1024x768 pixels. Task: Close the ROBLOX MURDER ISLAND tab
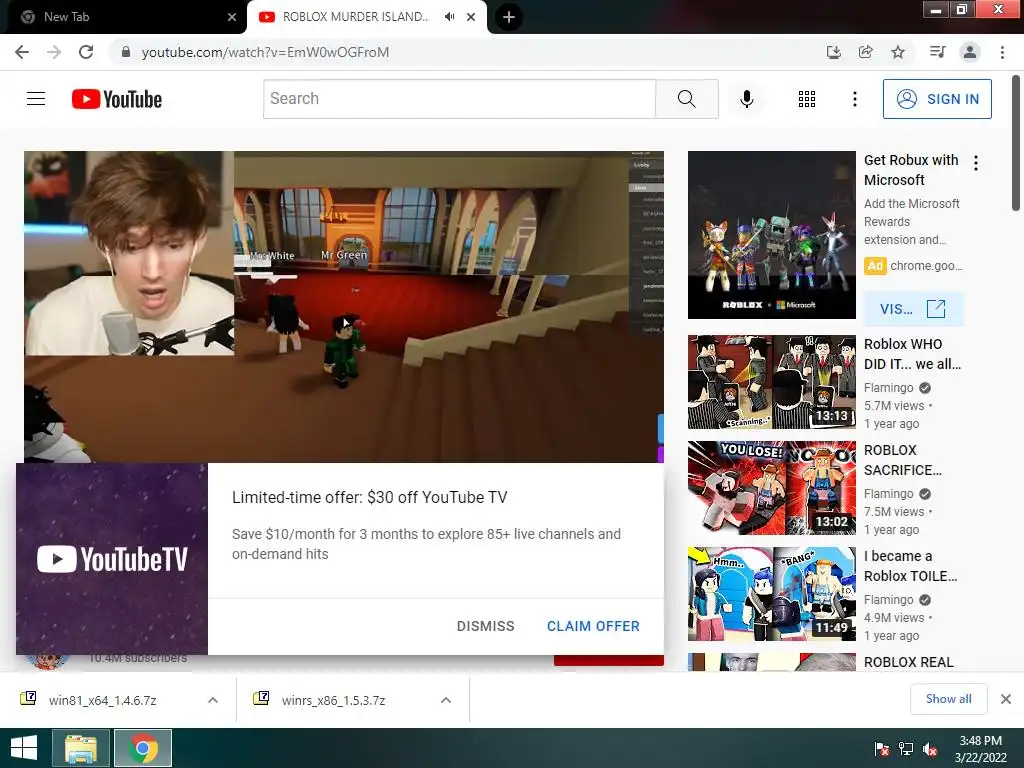pyautogui.click(x=471, y=17)
